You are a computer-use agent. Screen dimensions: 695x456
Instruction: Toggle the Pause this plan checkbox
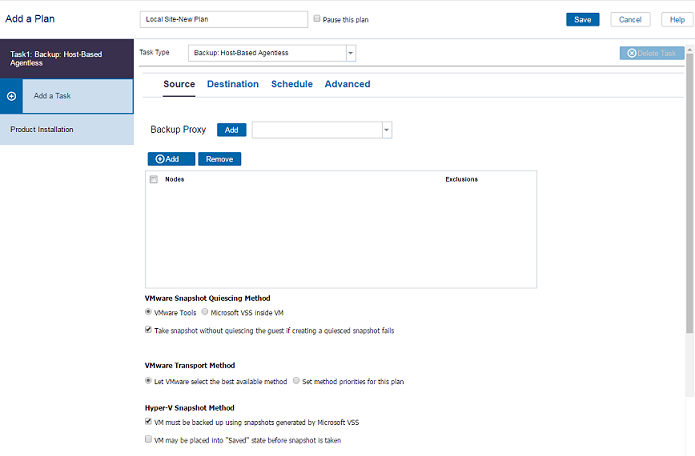coord(318,19)
